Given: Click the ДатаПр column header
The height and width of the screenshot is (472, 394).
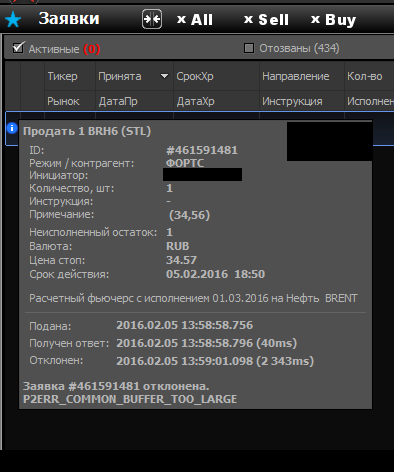Looking at the screenshot, I should [118, 101].
